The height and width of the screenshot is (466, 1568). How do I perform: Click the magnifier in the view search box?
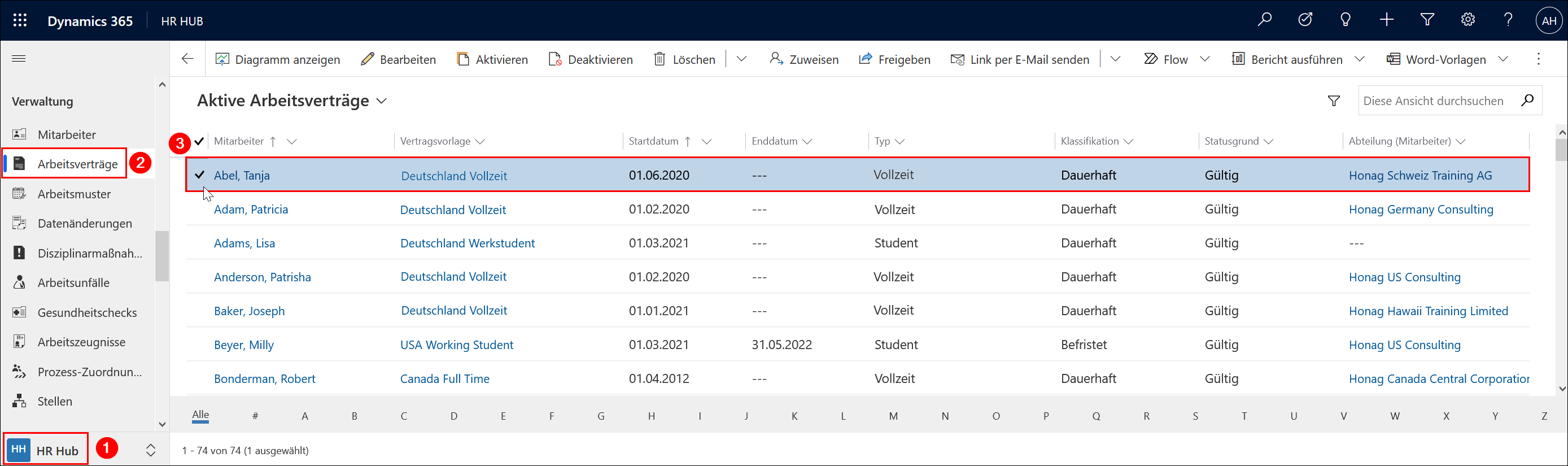tap(1527, 101)
